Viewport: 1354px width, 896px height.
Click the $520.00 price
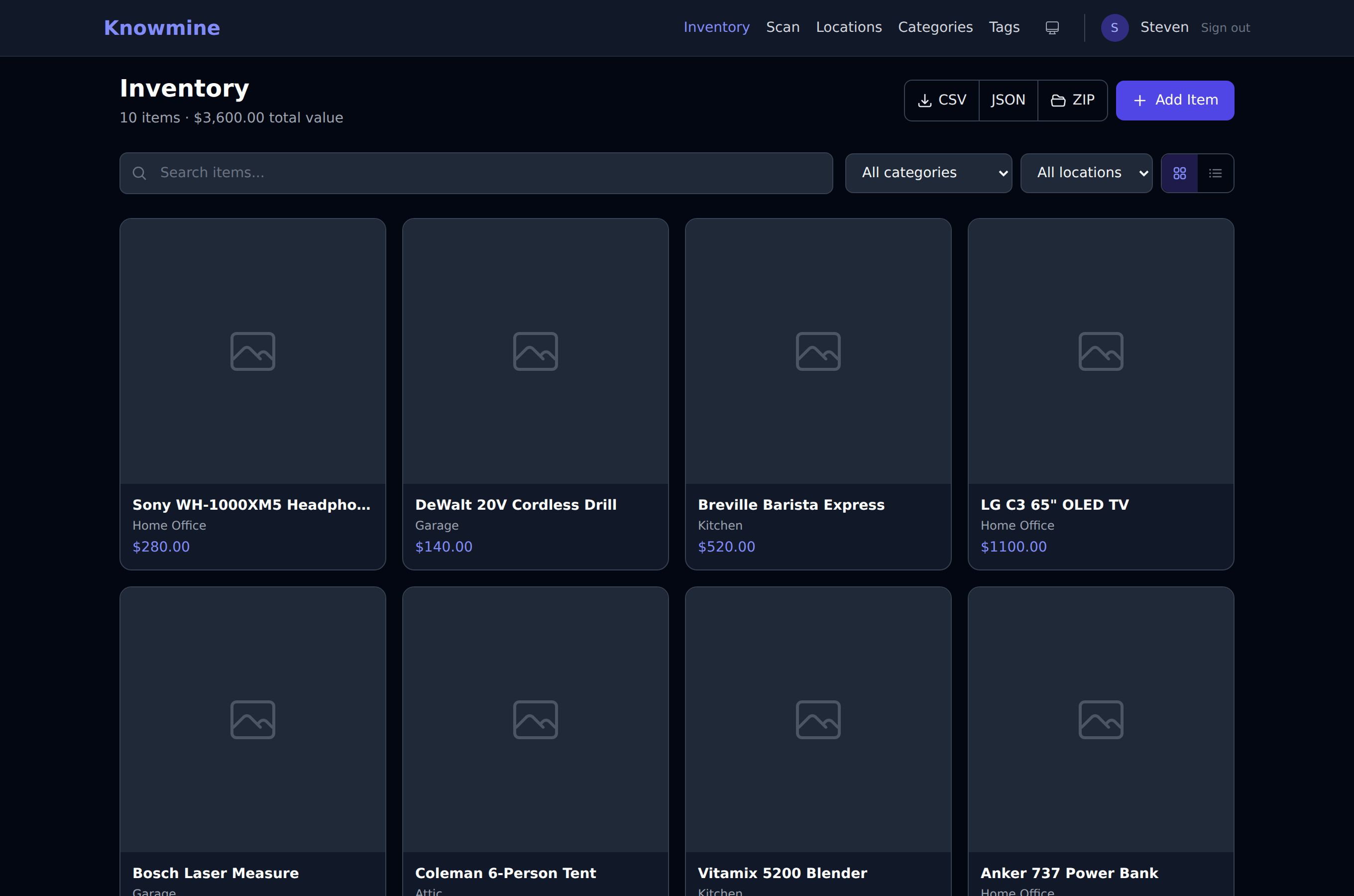click(727, 547)
